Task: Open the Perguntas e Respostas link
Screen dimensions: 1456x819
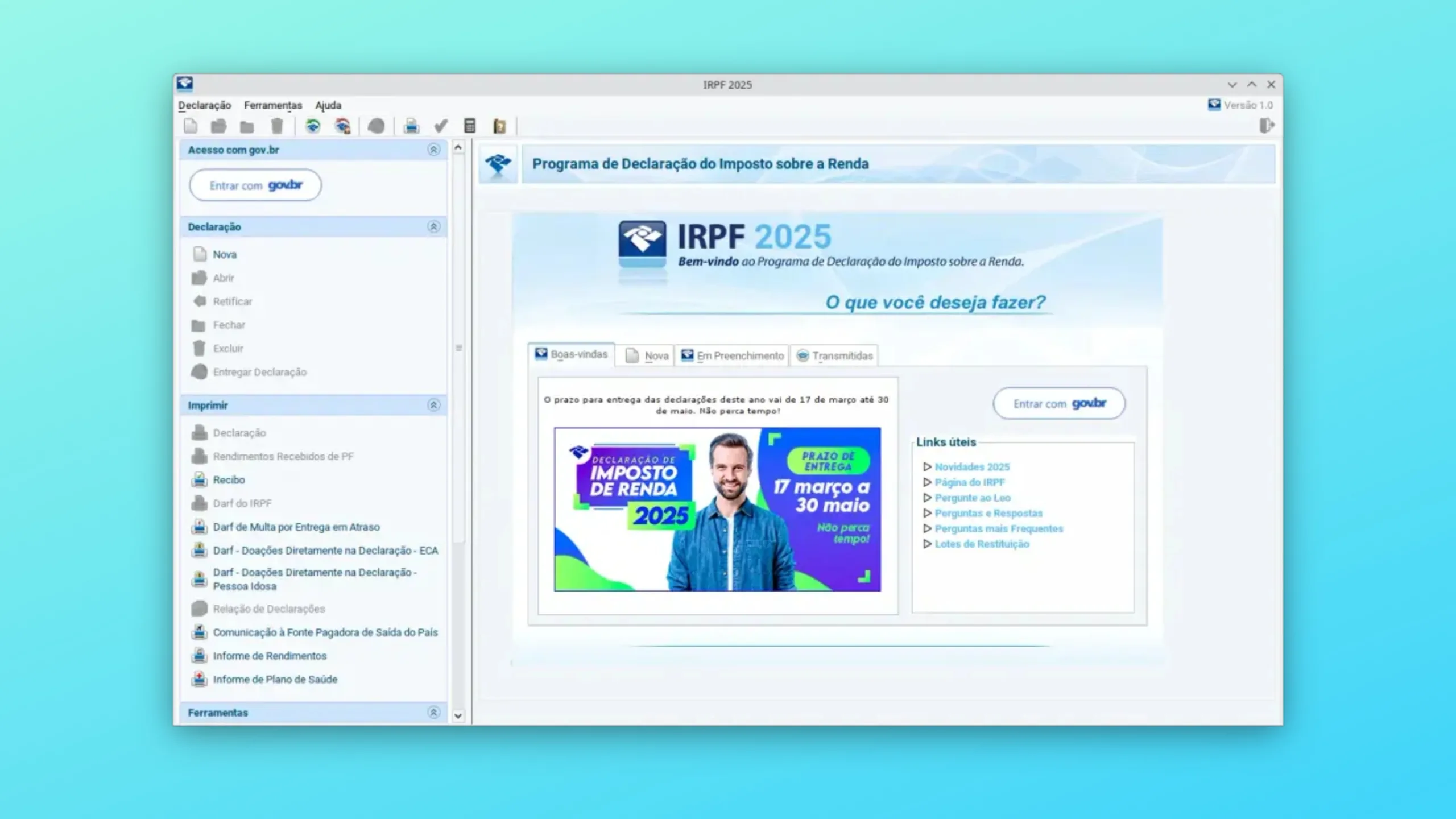Action: (x=988, y=513)
